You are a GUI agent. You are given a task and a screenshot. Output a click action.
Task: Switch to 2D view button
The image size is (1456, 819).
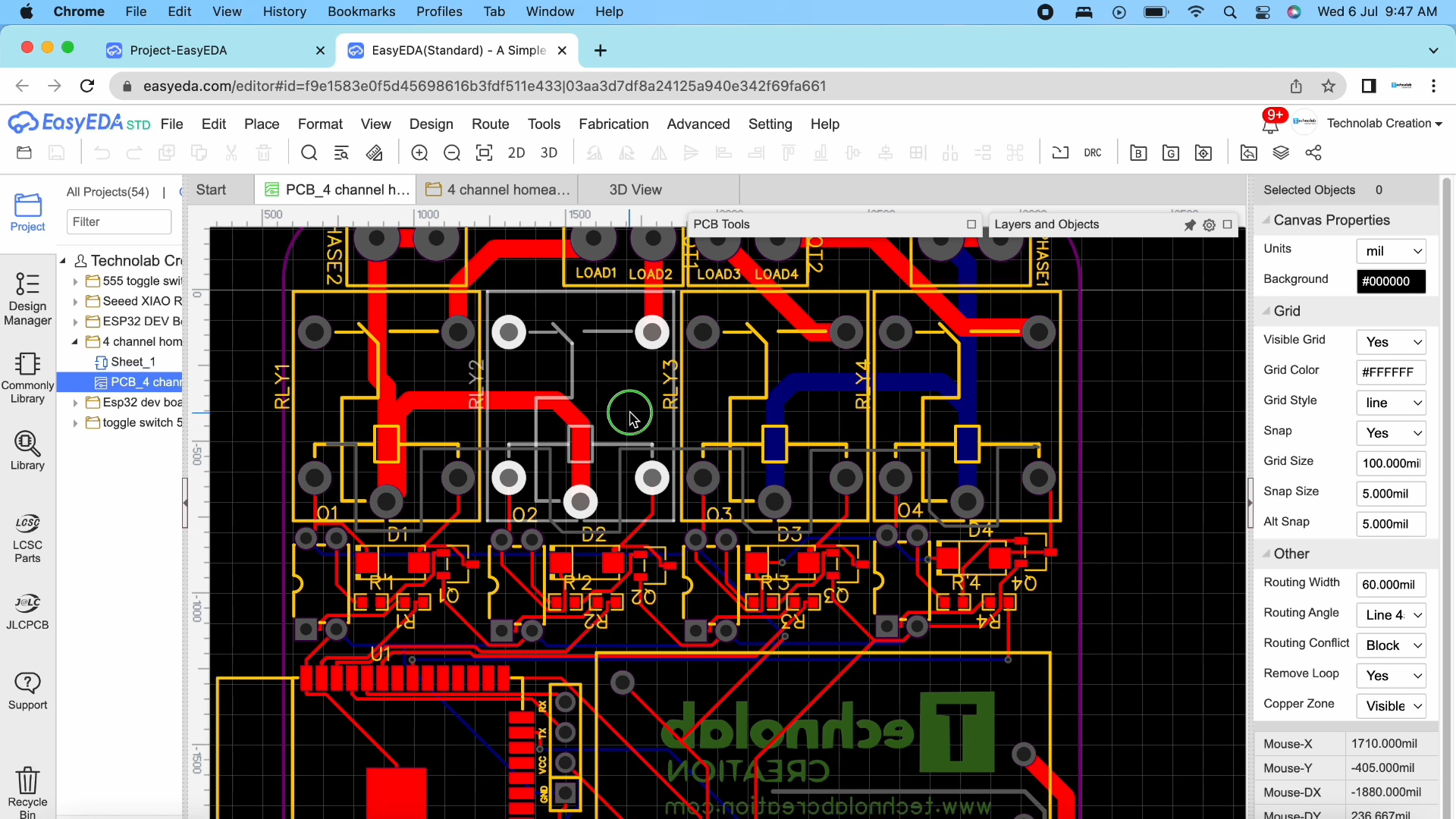click(x=516, y=153)
